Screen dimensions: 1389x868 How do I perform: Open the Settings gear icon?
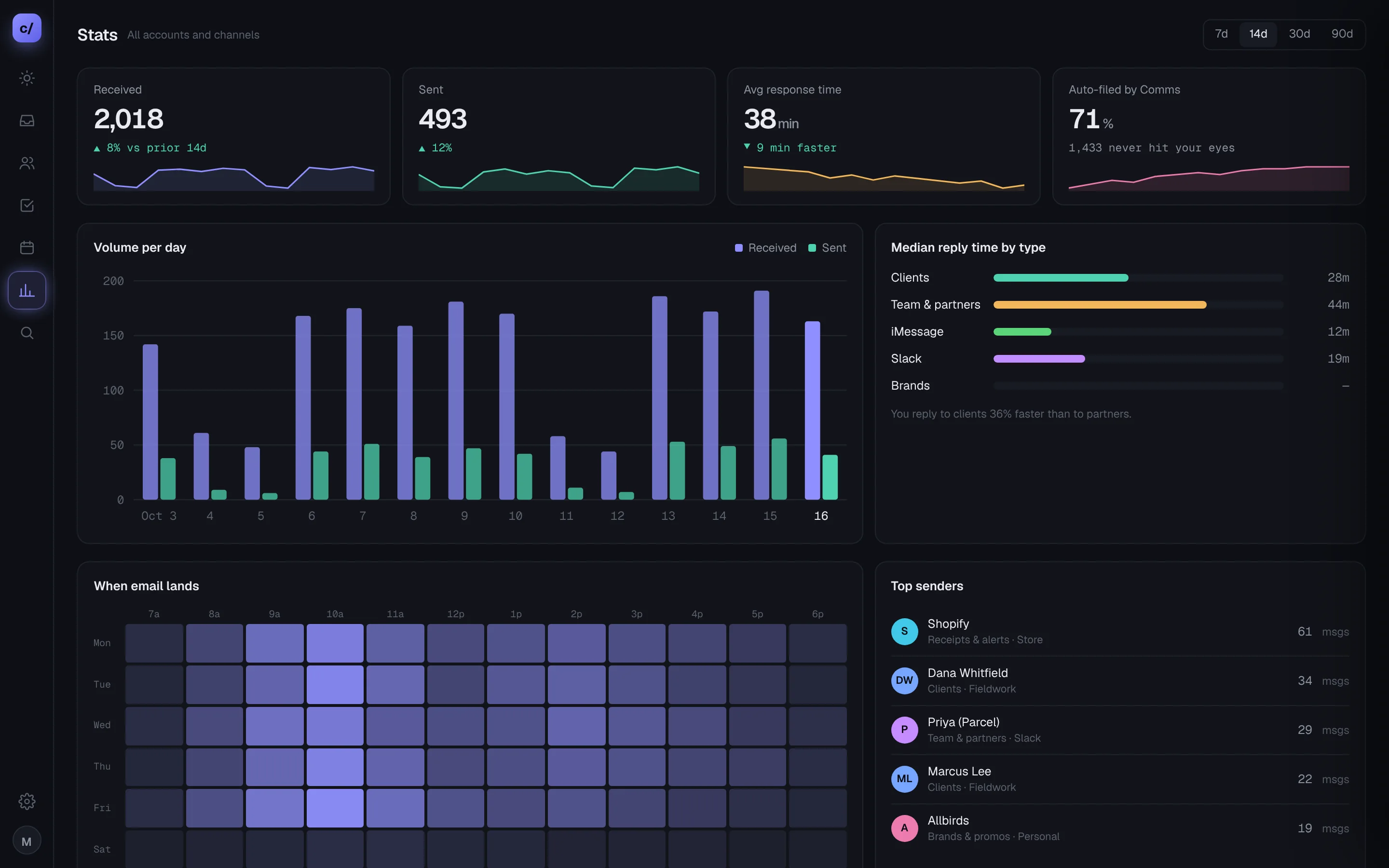coord(27,801)
